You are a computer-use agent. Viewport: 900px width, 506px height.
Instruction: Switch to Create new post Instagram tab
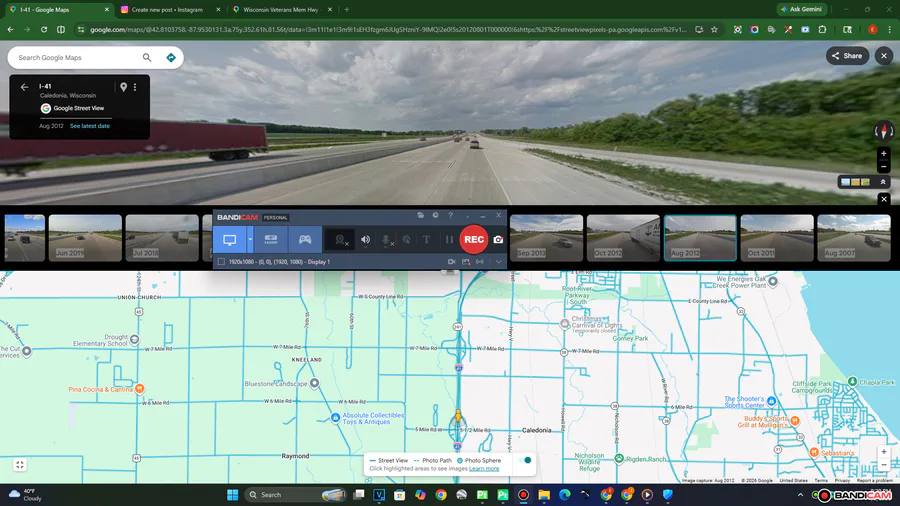point(167,10)
